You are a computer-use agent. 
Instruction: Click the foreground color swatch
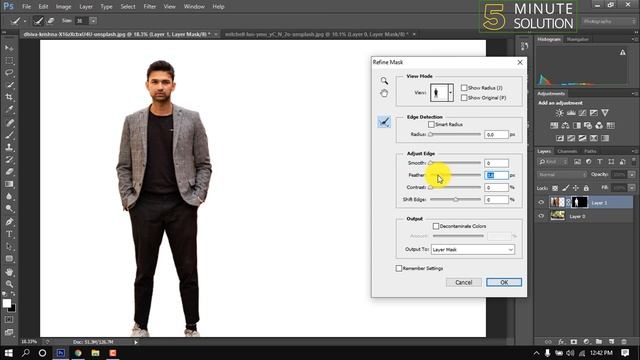(7, 303)
